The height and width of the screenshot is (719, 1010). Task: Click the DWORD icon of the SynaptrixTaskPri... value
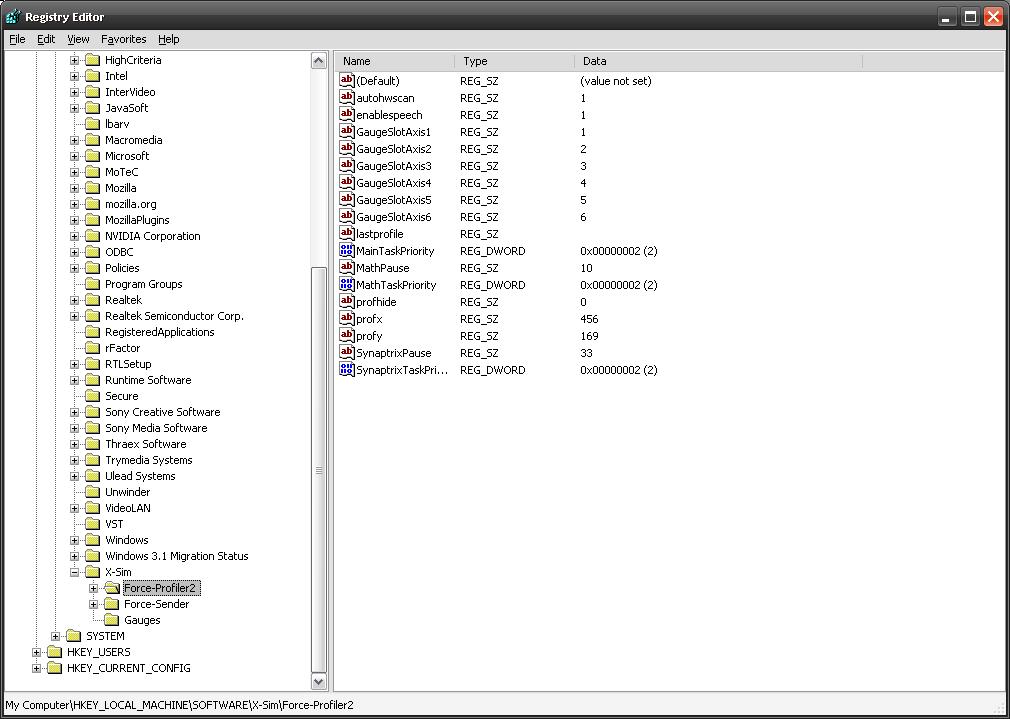[x=347, y=370]
